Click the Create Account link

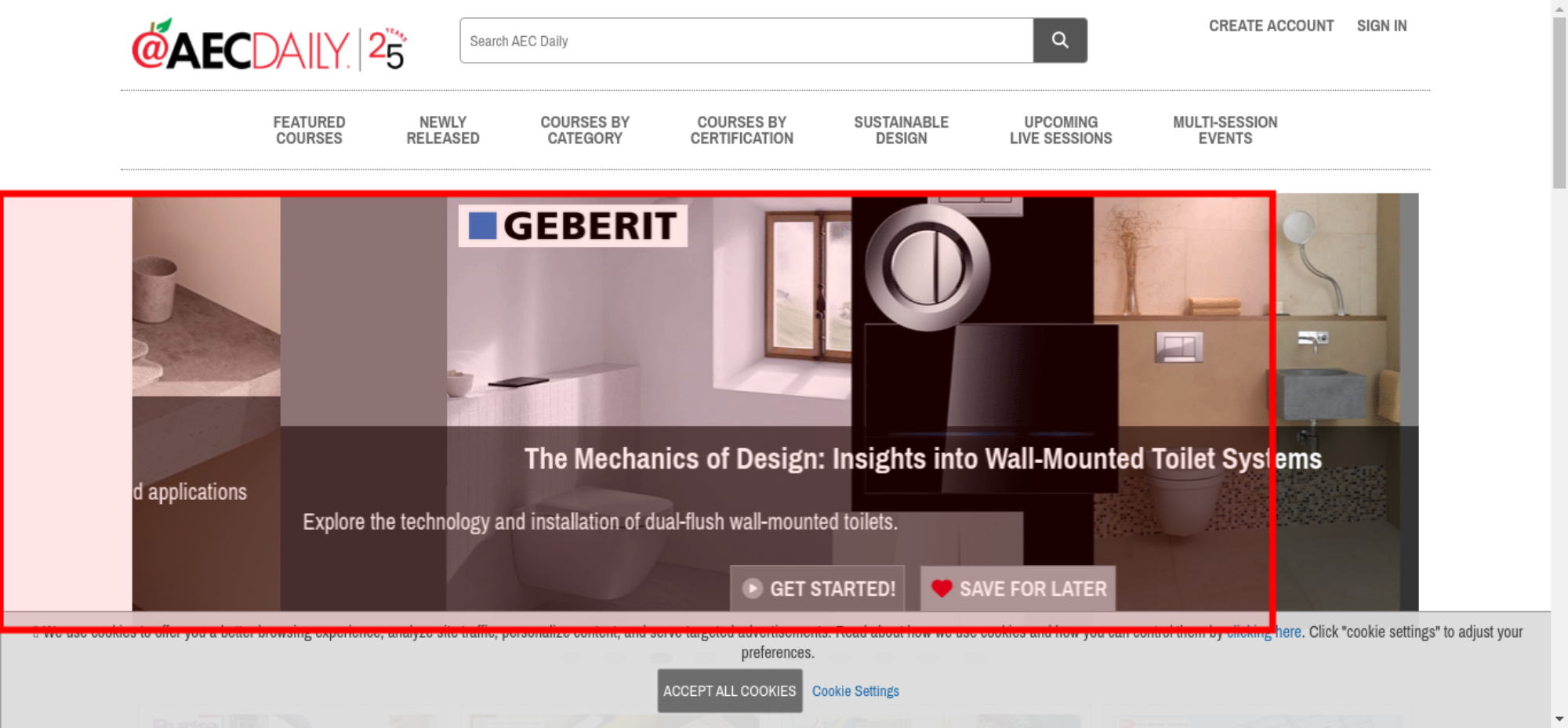[x=1271, y=26]
